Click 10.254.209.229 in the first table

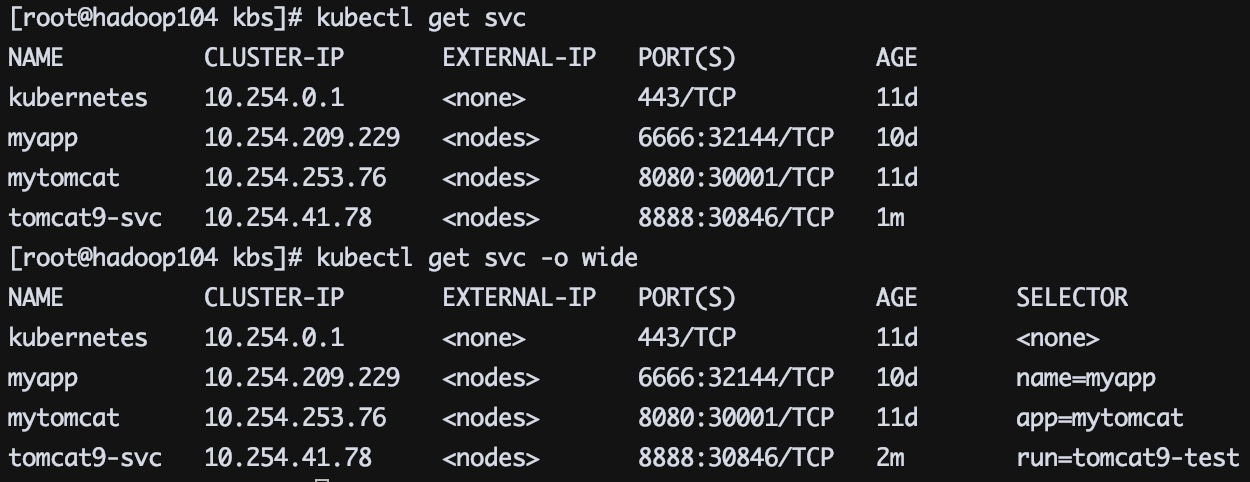pyautogui.click(x=302, y=138)
